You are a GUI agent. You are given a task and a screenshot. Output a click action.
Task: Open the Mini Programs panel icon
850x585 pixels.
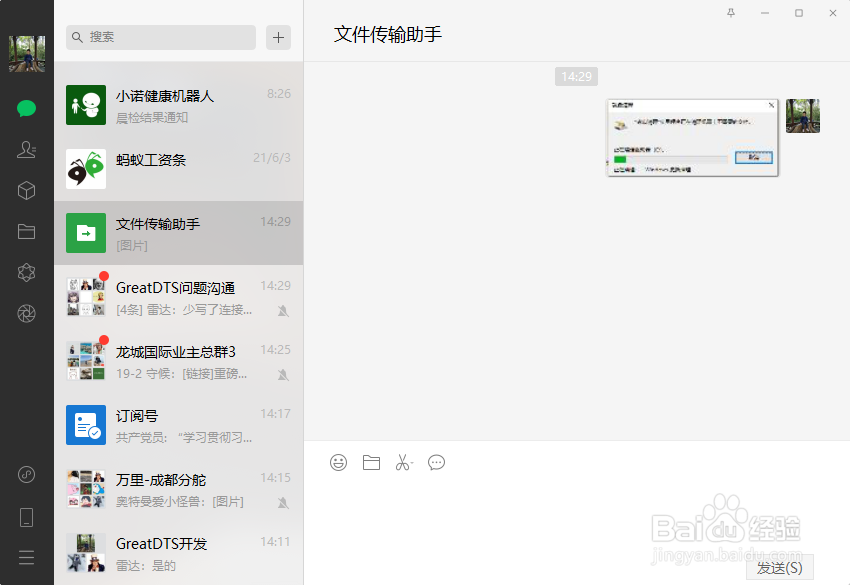click(x=26, y=474)
